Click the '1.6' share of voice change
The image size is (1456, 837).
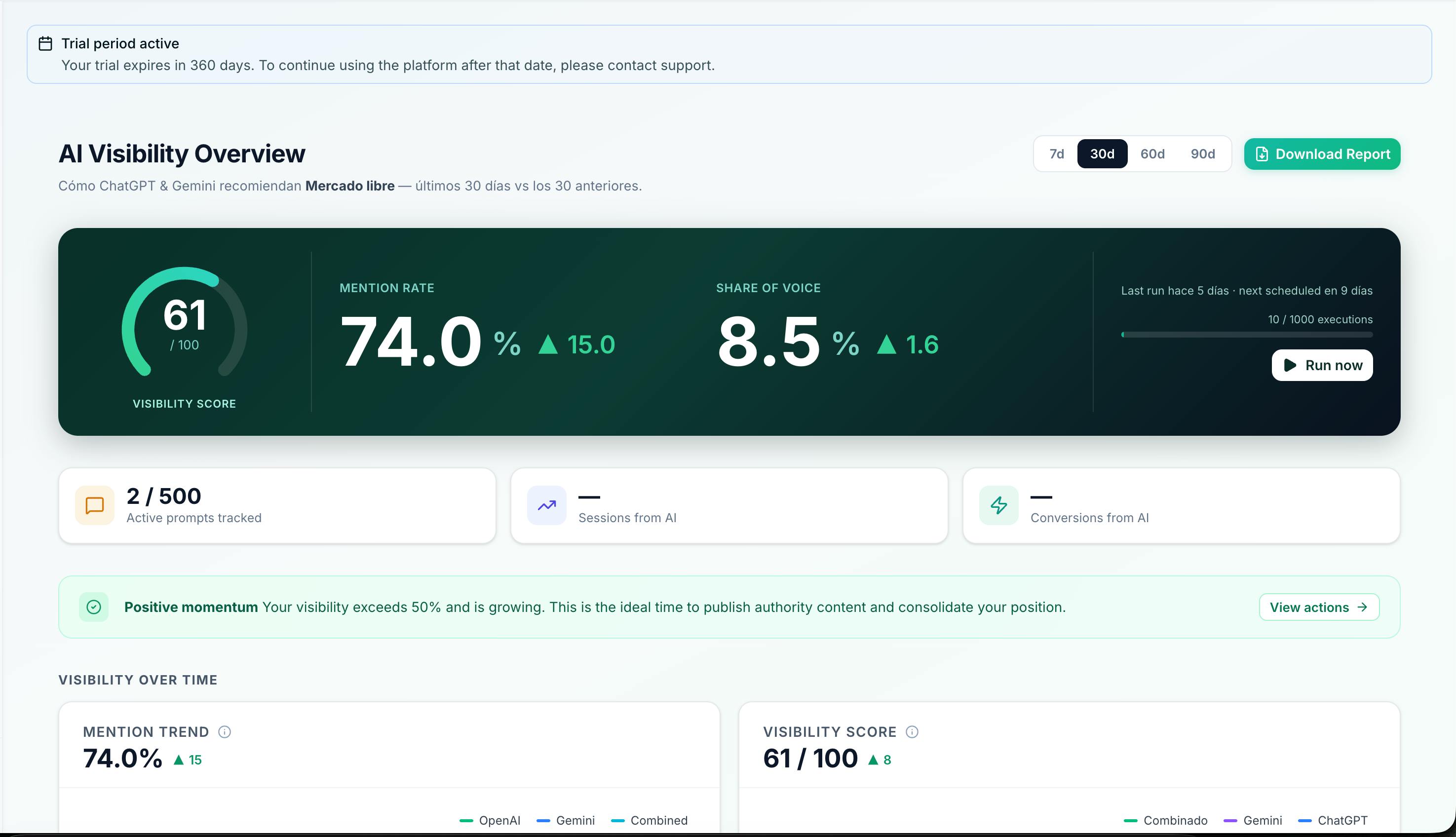(908, 344)
